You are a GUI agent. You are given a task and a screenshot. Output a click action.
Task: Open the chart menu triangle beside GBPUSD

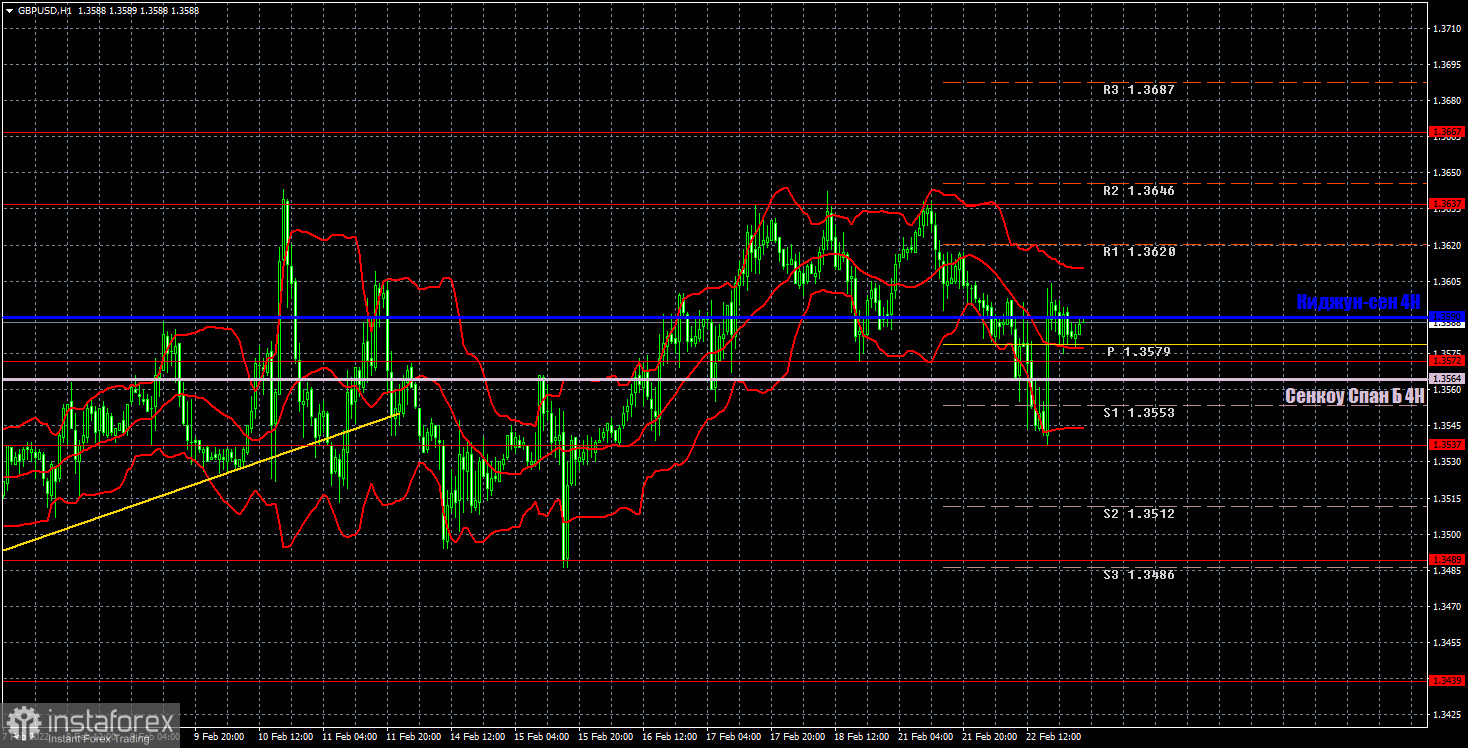pyautogui.click(x=9, y=10)
